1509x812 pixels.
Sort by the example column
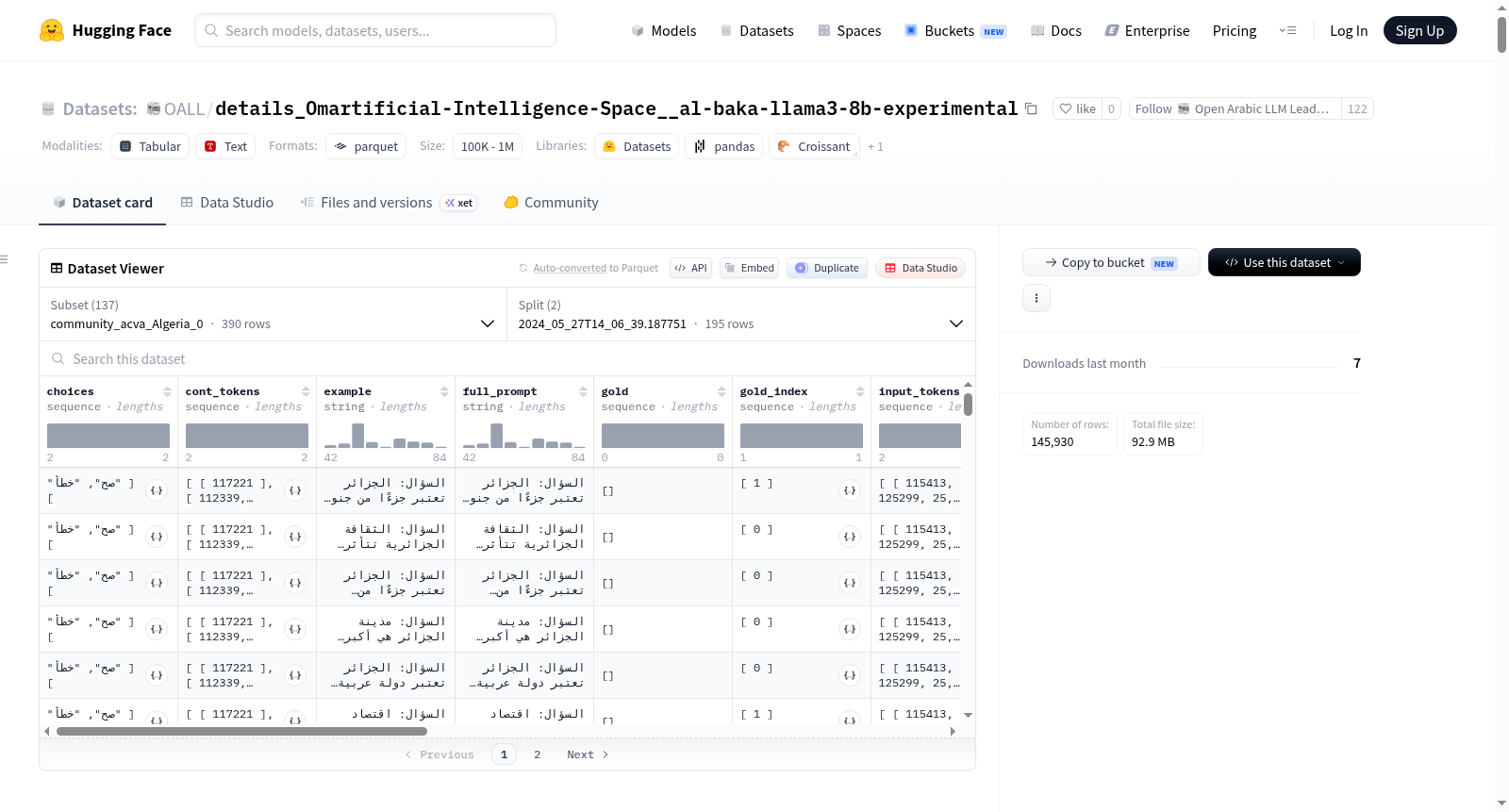[x=444, y=391]
